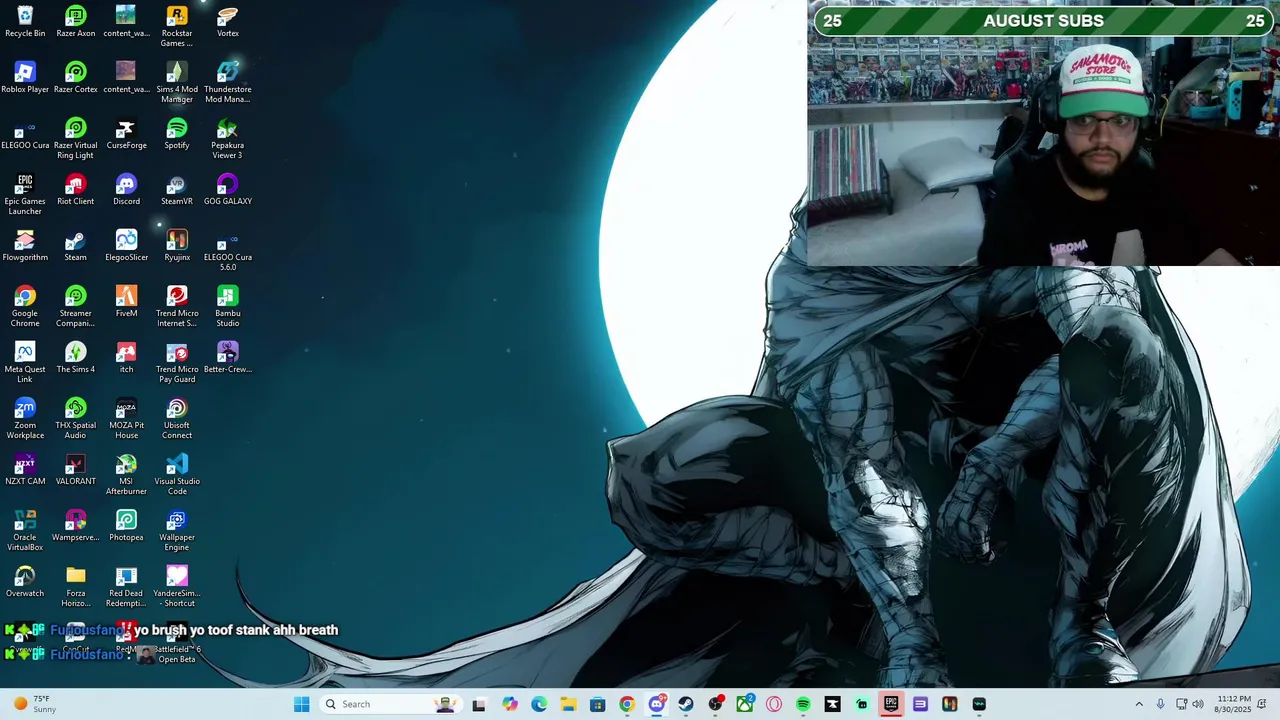Open Copilot from the taskbar
The width and height of the screenshot is (1280, 720).
510,704
